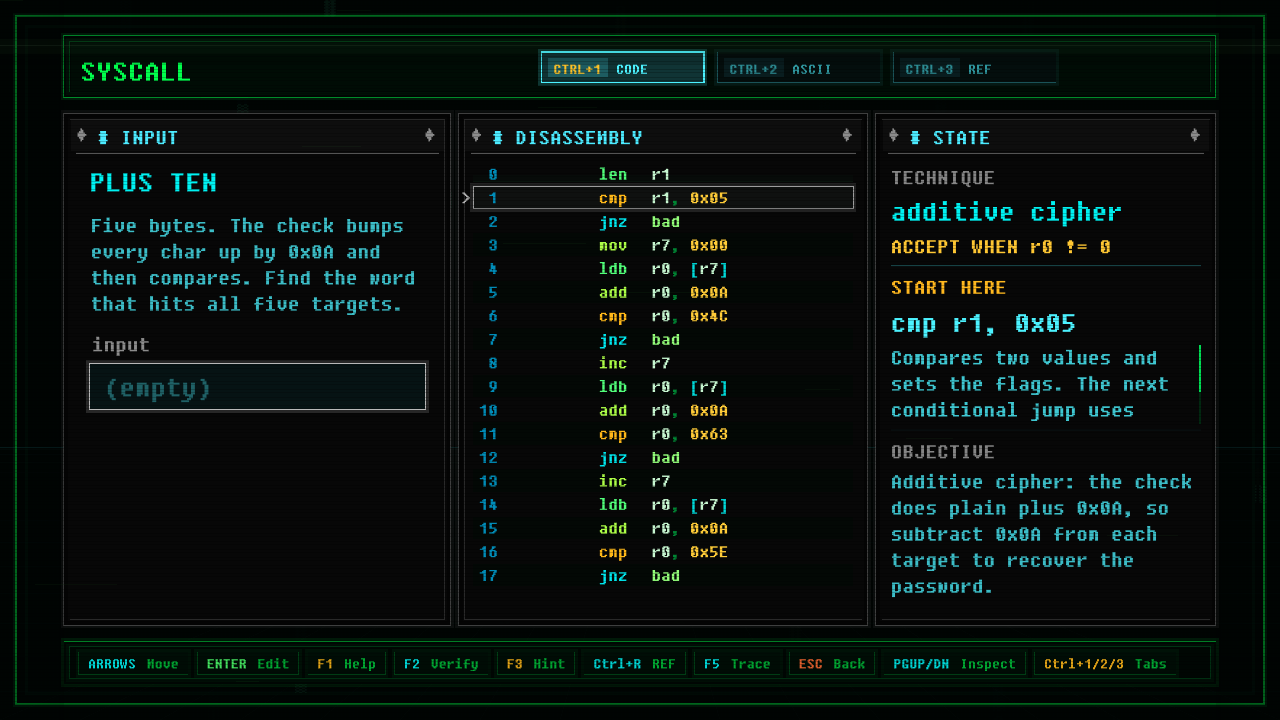Click the OBJECTIVE section label

tap(943, 452)
